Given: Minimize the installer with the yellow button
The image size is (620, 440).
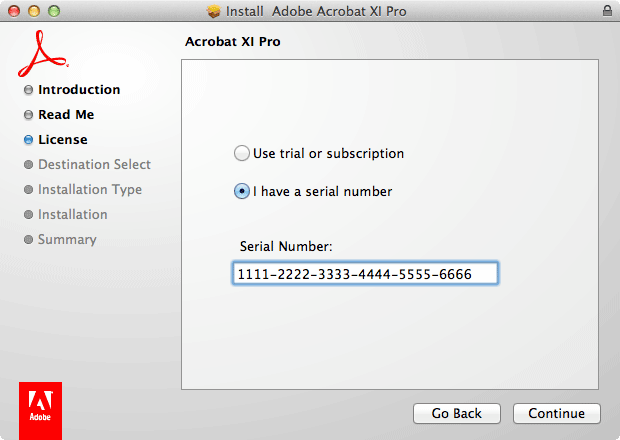Looking at the screenshot, I should 34,11.
